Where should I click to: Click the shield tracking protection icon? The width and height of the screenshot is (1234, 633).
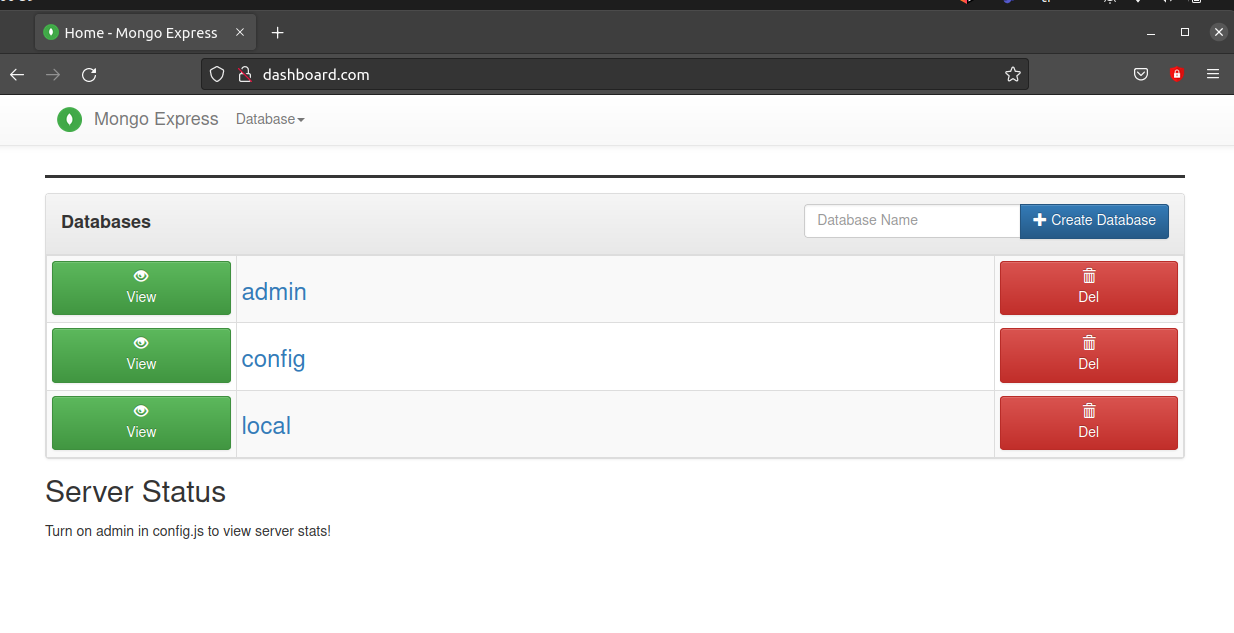click(x=217, y=74)
